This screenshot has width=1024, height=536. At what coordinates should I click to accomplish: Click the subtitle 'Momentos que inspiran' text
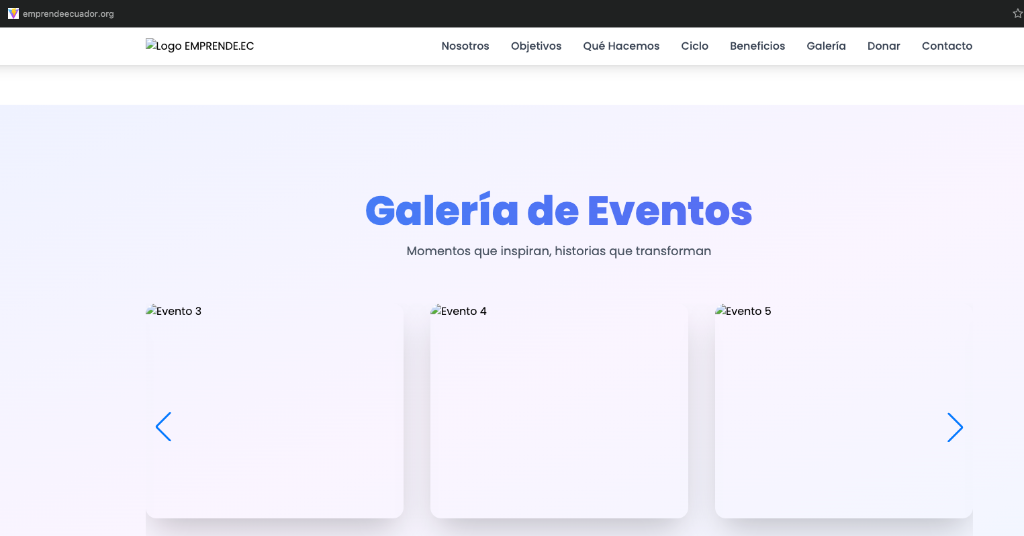[x=558, y=251]
